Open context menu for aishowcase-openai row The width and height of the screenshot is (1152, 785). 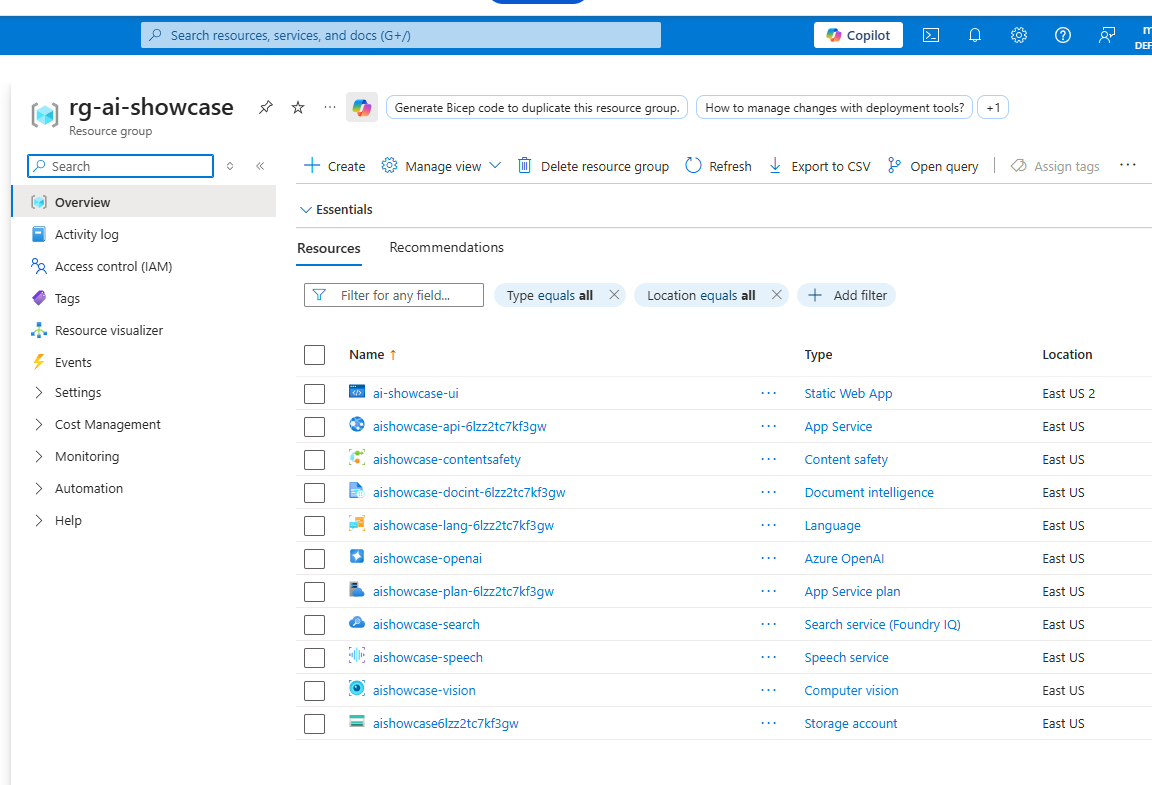(768, 559)
